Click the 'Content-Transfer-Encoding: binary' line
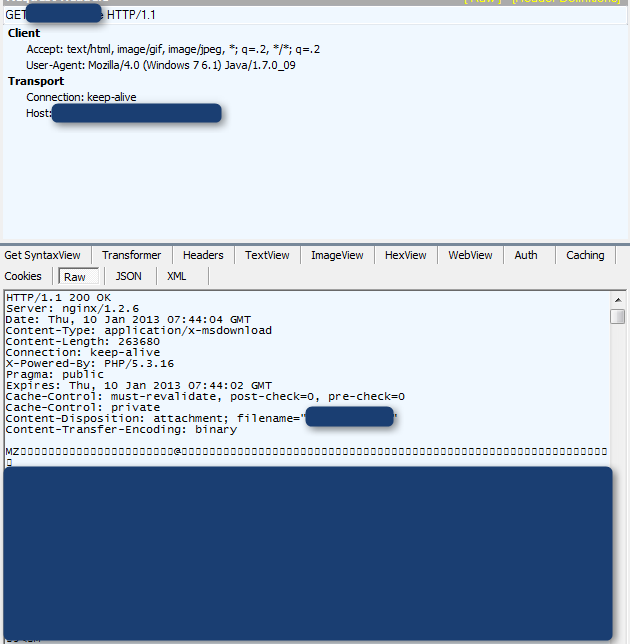The width and height of the screenshot is (630, 644). tap(121, 430)
